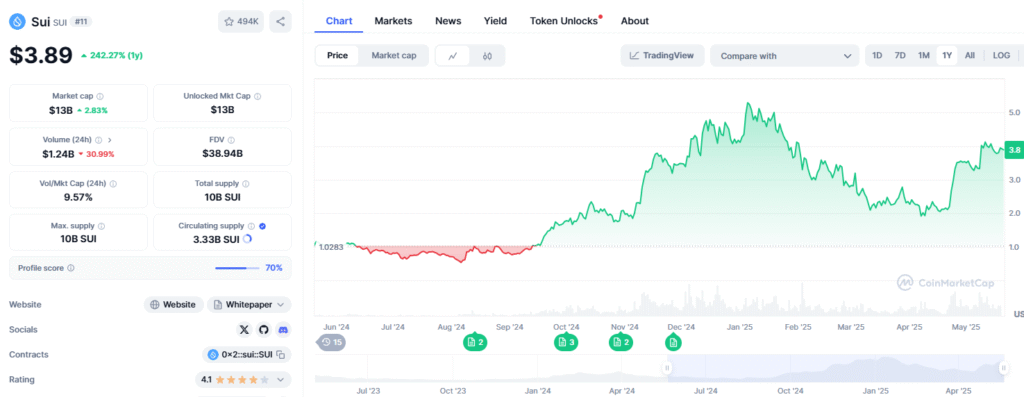Select the line chart view icon
1024x397 pixels.
453,56
